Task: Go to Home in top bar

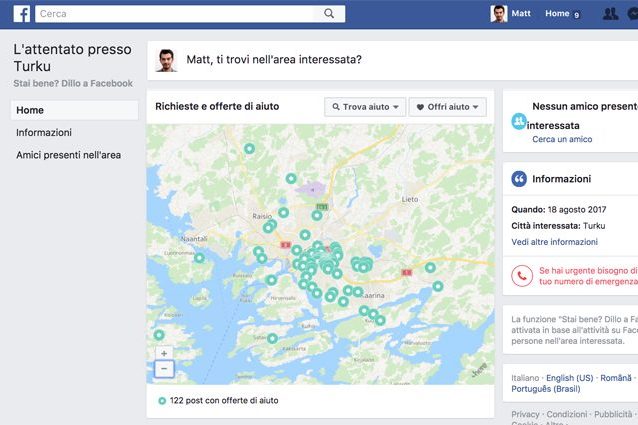Action: point(557,13)
